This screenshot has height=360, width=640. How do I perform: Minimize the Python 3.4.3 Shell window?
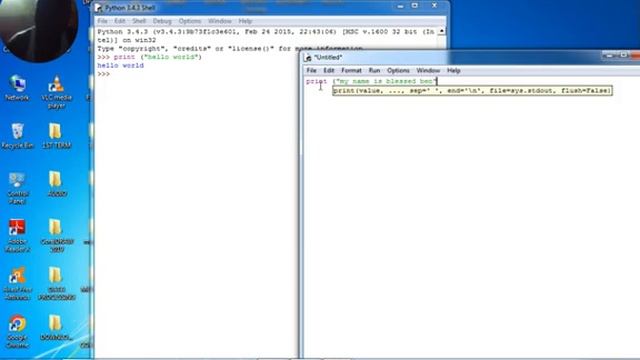pyautogui.click(x=400, y=6)
